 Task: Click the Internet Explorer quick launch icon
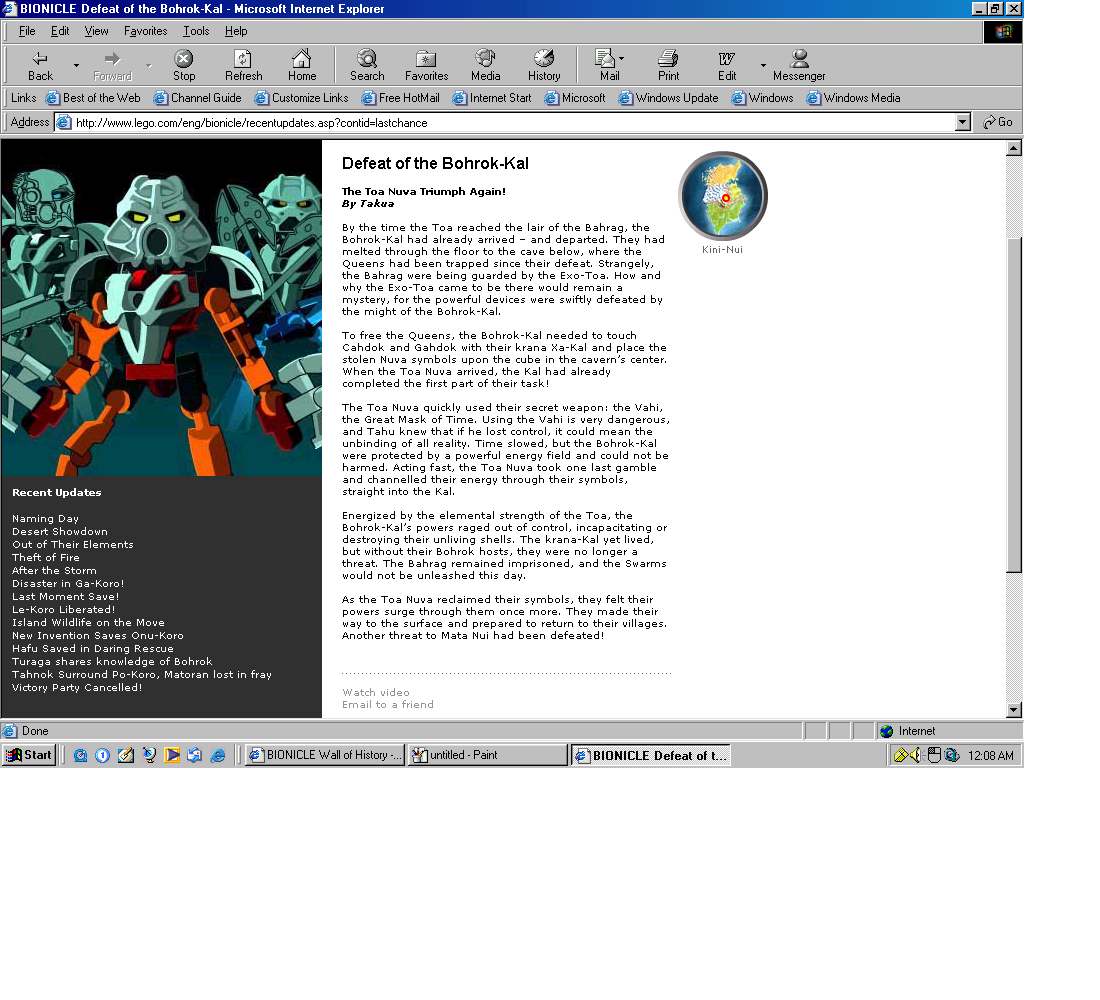tap(218, 756)
